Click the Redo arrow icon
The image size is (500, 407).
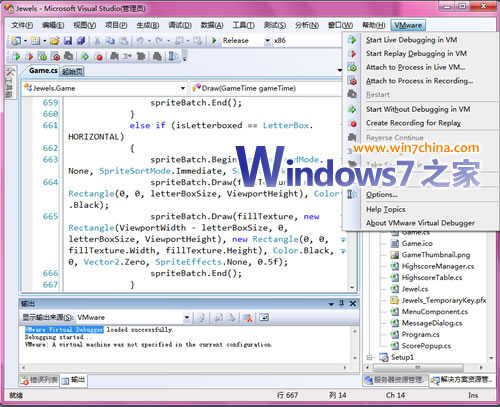pos(159,41)
